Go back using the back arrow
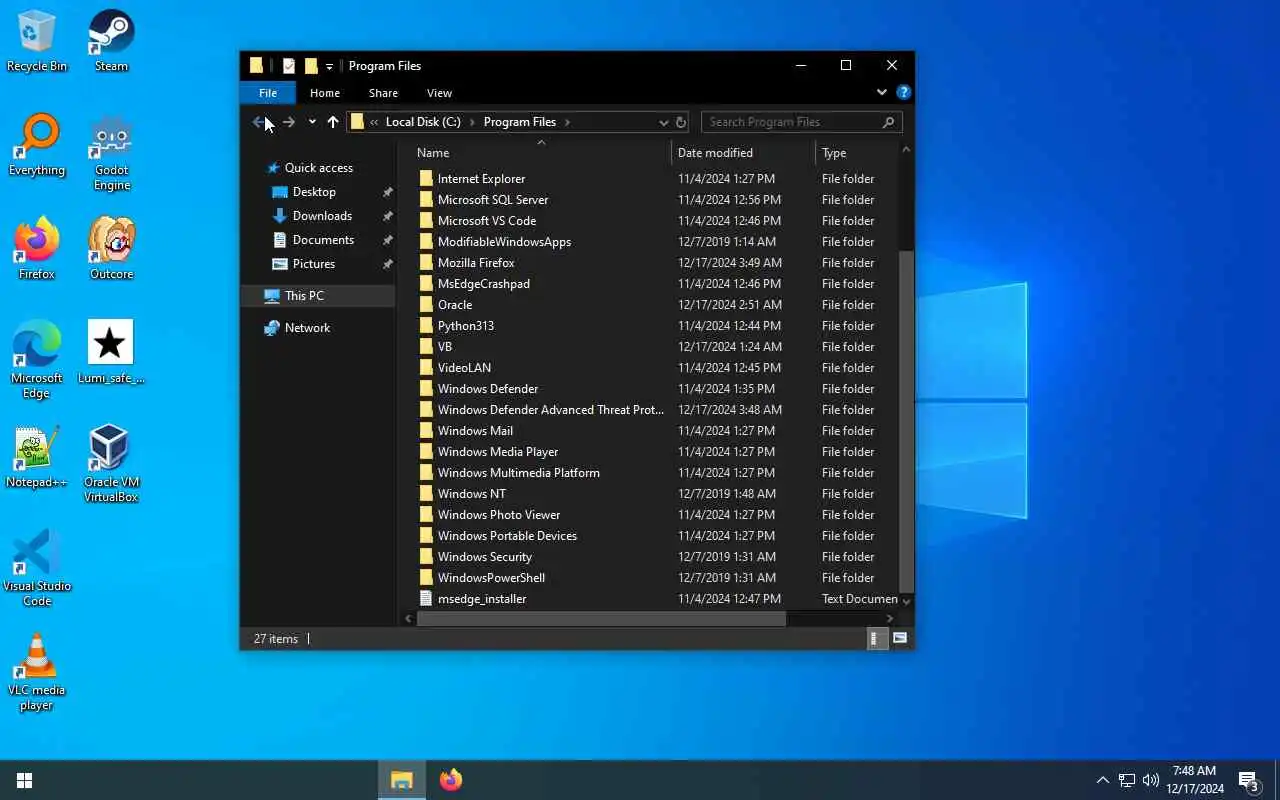This screenshot has height=800, width=1280. point(258,122)
